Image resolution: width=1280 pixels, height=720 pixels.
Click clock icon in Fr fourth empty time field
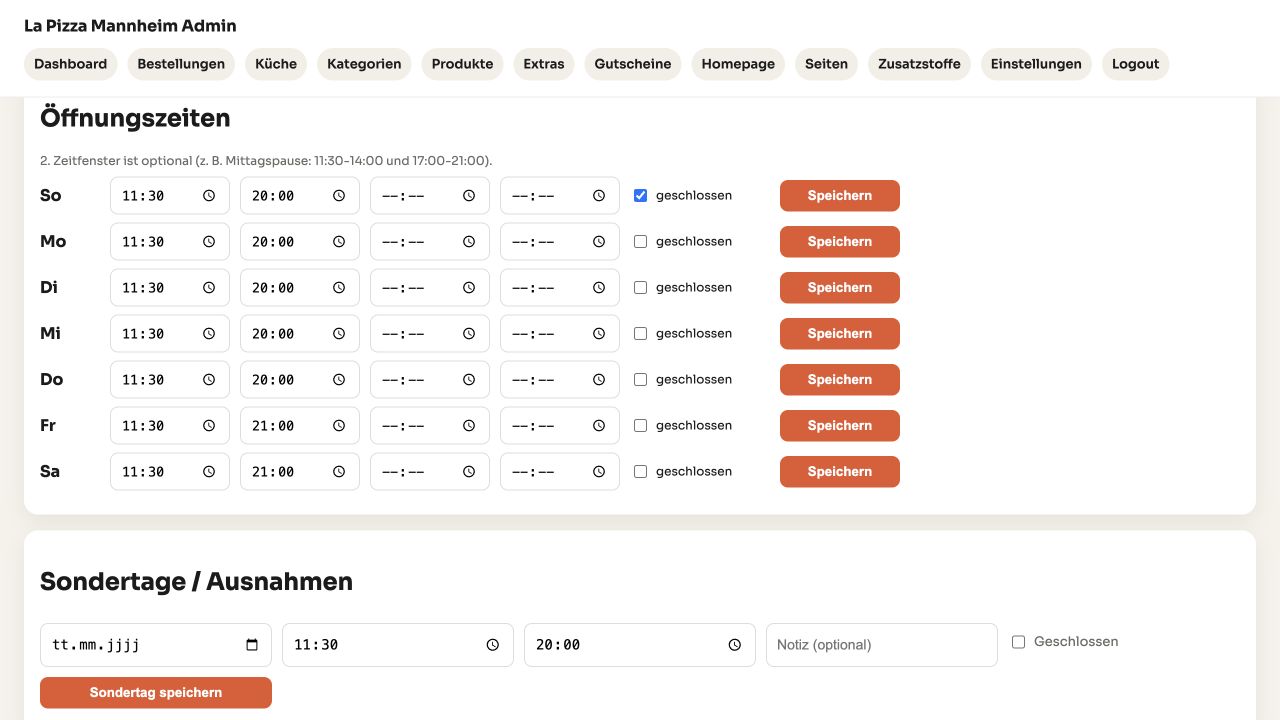click(x=599, y=426)
